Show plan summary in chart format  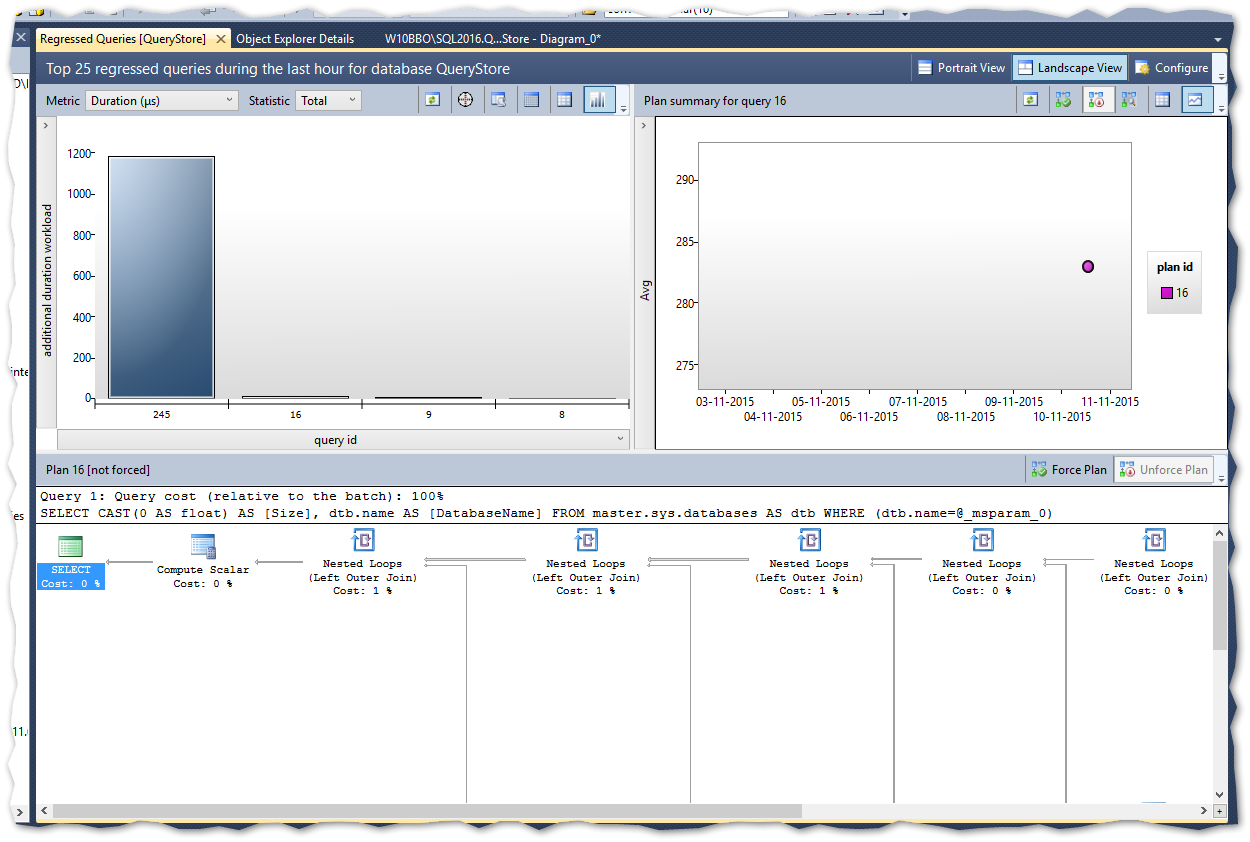pos(1197,100)
